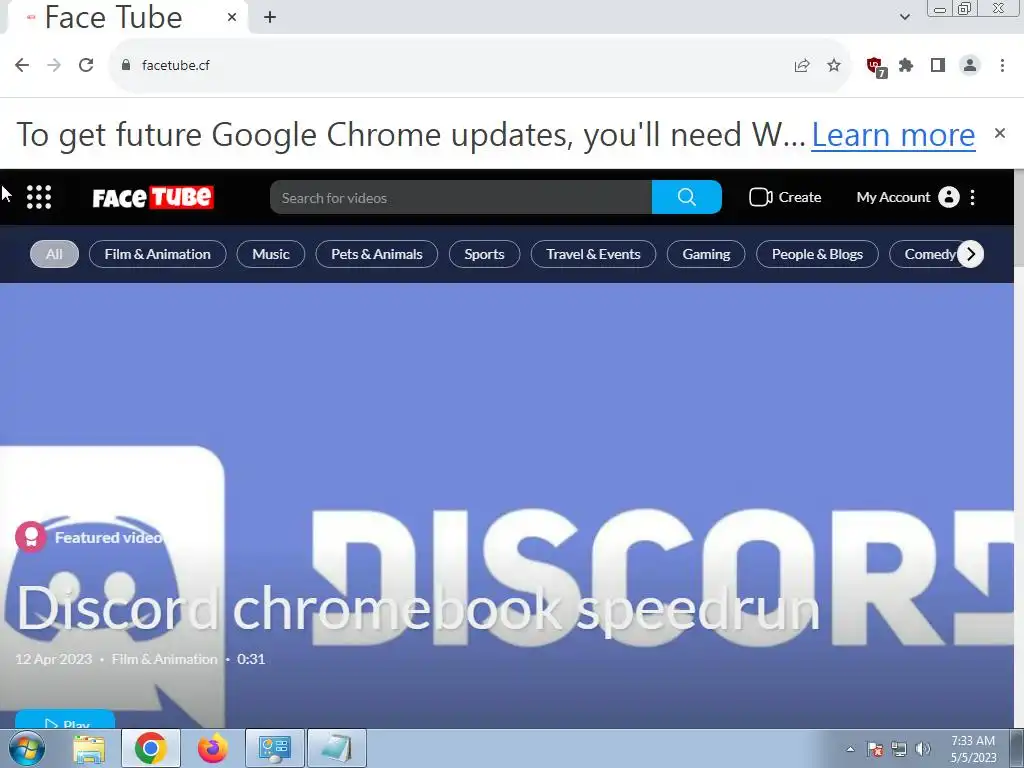Play the featured video
1024x768 pixels.
65,720
